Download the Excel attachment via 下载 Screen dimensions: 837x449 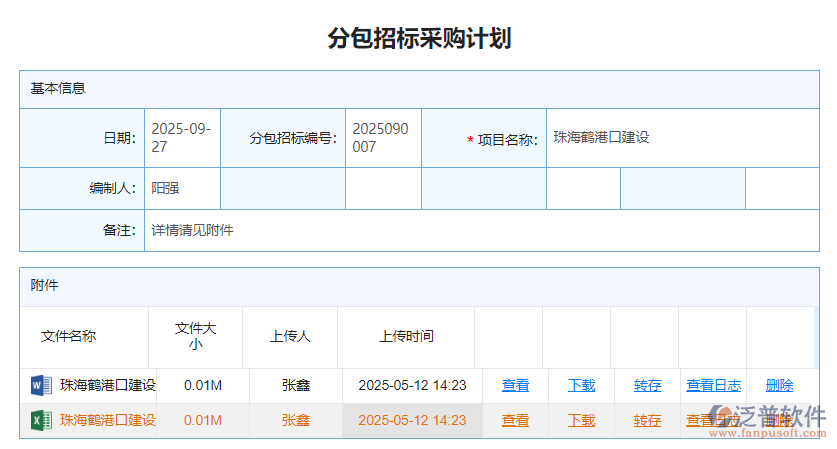(581, 420)
